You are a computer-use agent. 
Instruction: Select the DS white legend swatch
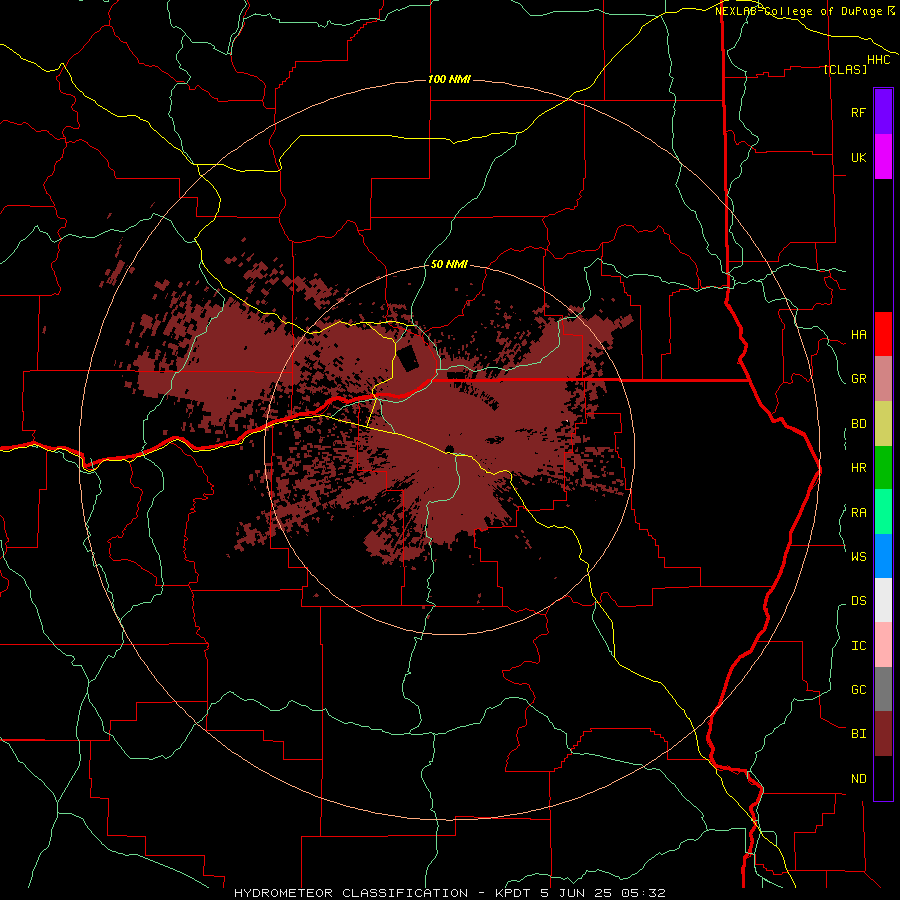click(x=883, y=600)
